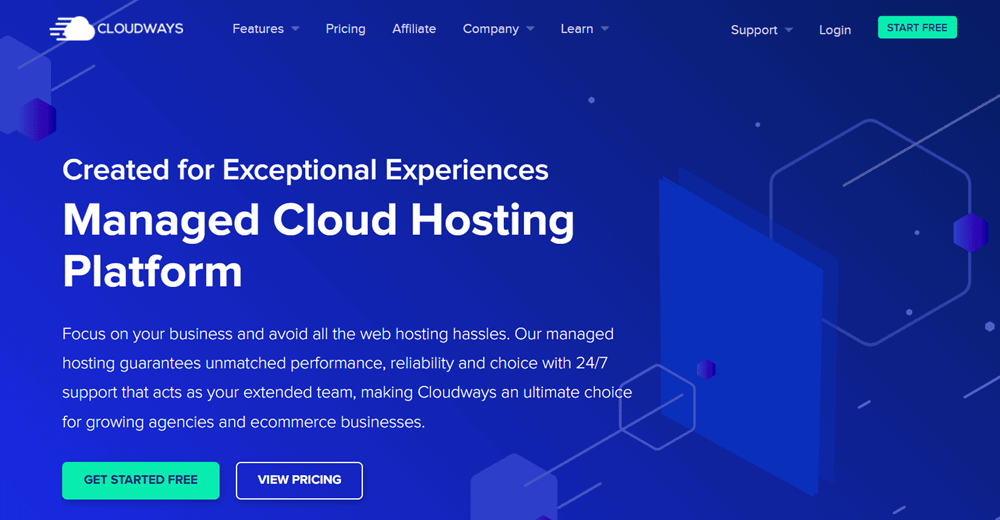Expand the Features dropdown arrow
1000x520 pixels.
pos(295,29)
